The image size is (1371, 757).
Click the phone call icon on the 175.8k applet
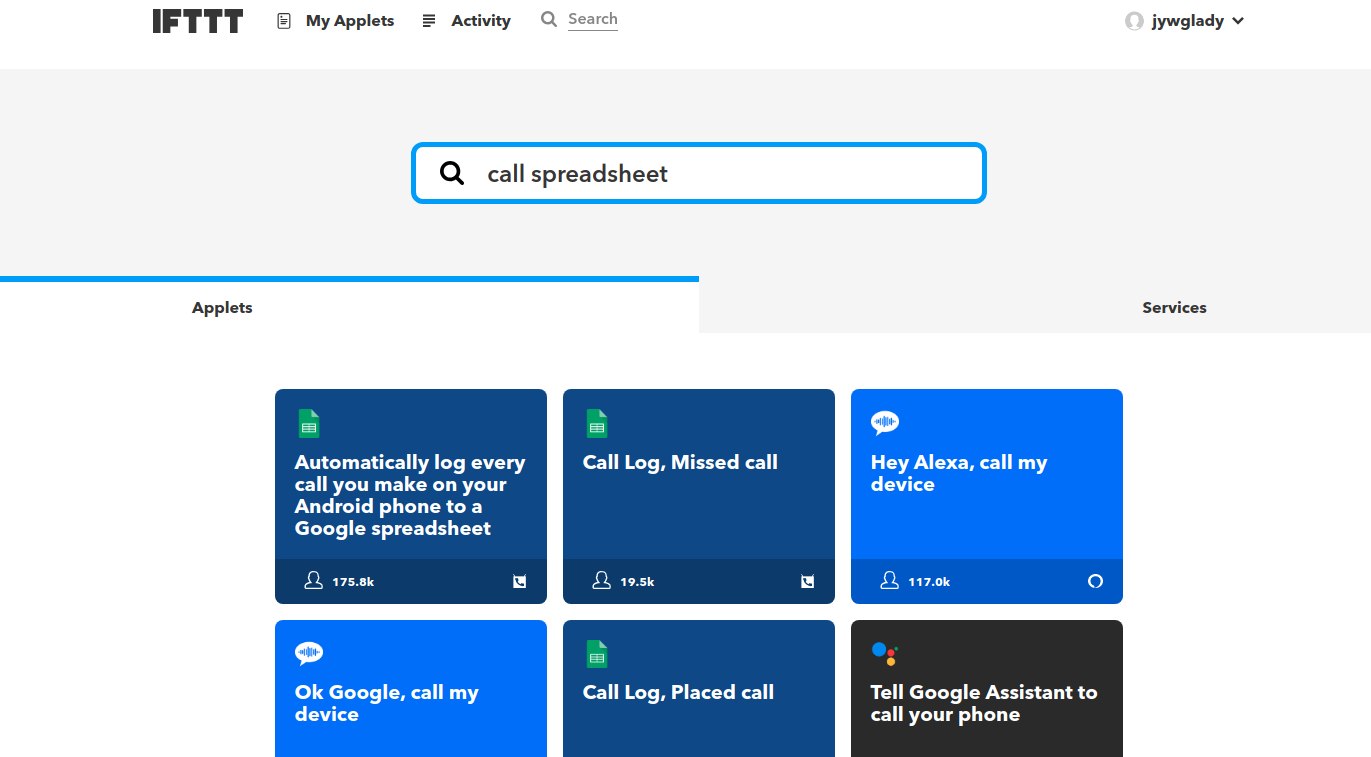519,581
